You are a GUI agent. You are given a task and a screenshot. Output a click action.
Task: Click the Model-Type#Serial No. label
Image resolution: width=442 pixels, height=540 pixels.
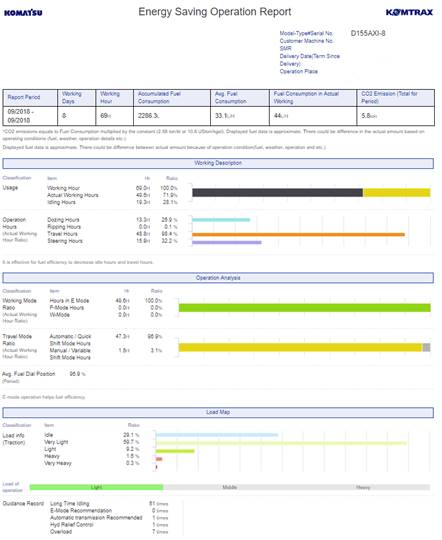(306, 33)
